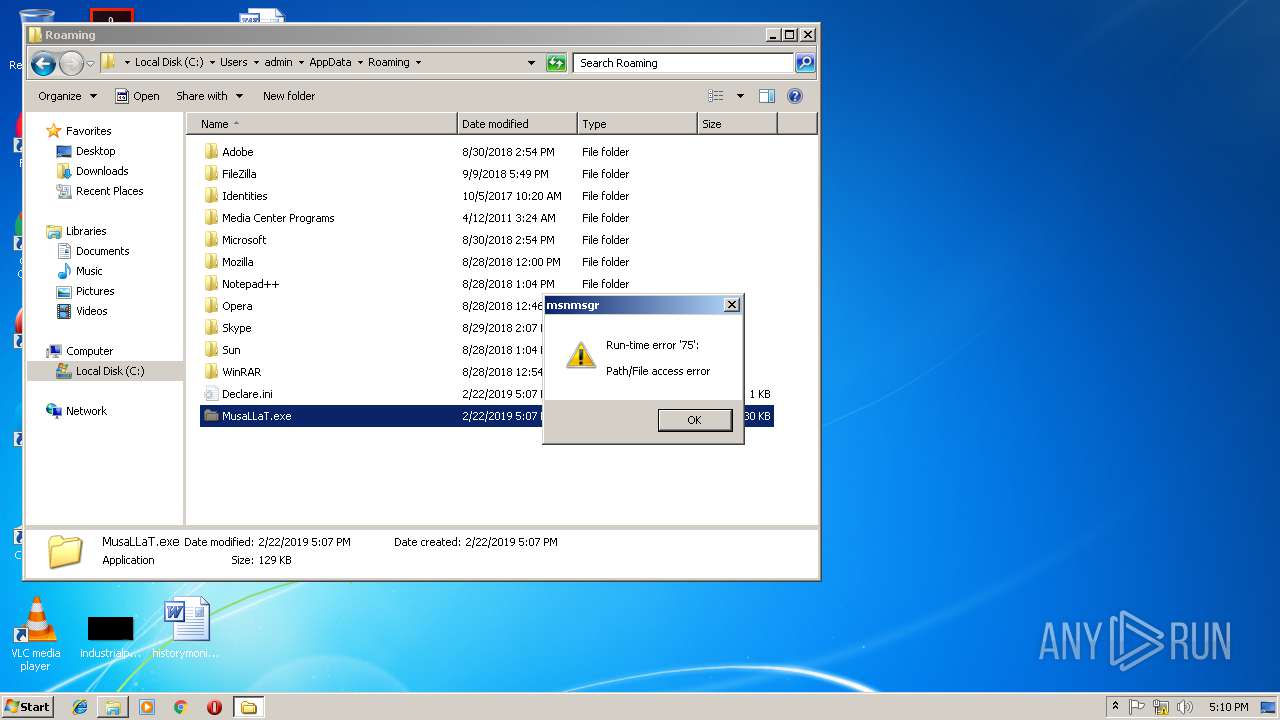Launch Internet Explorer from taskbar
1280x720 pixels.
click(80, 707)
